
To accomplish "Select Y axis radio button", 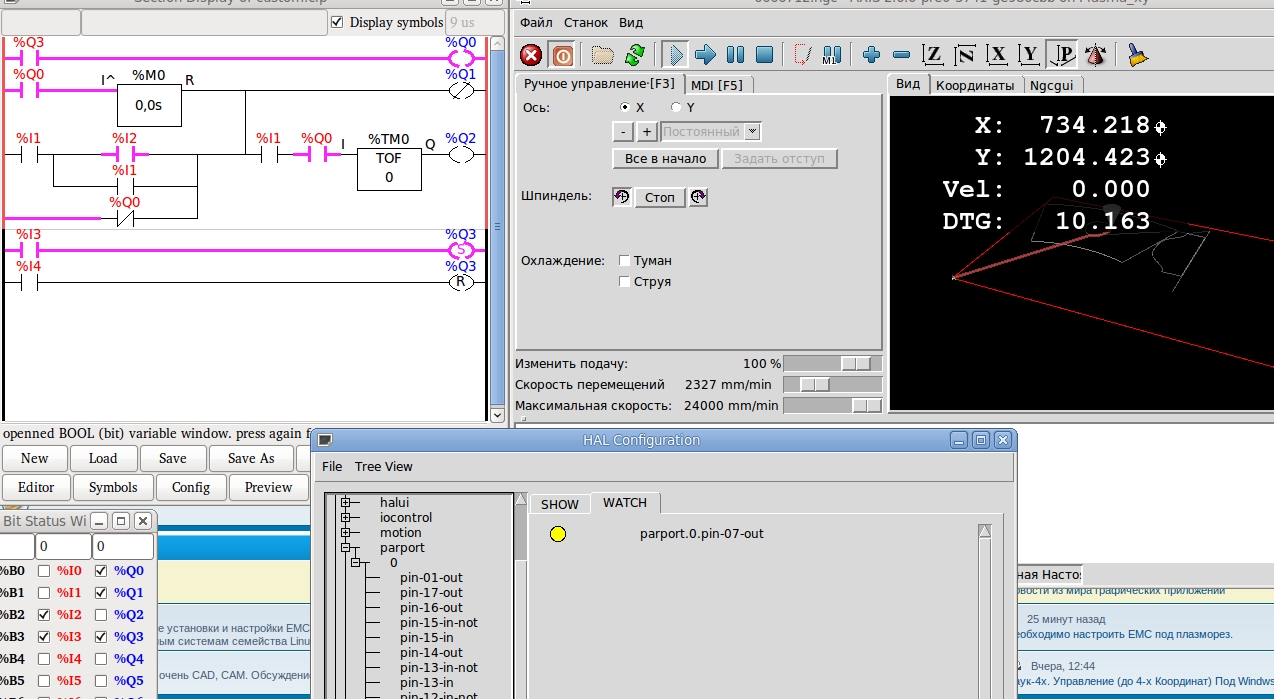I will [x=676, y=107].
